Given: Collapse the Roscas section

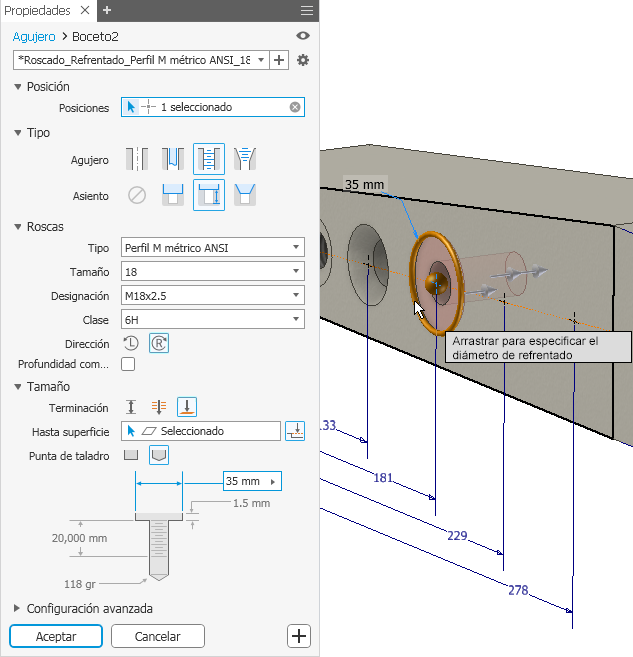Looking at the screenshot, I should click(18, 227).
